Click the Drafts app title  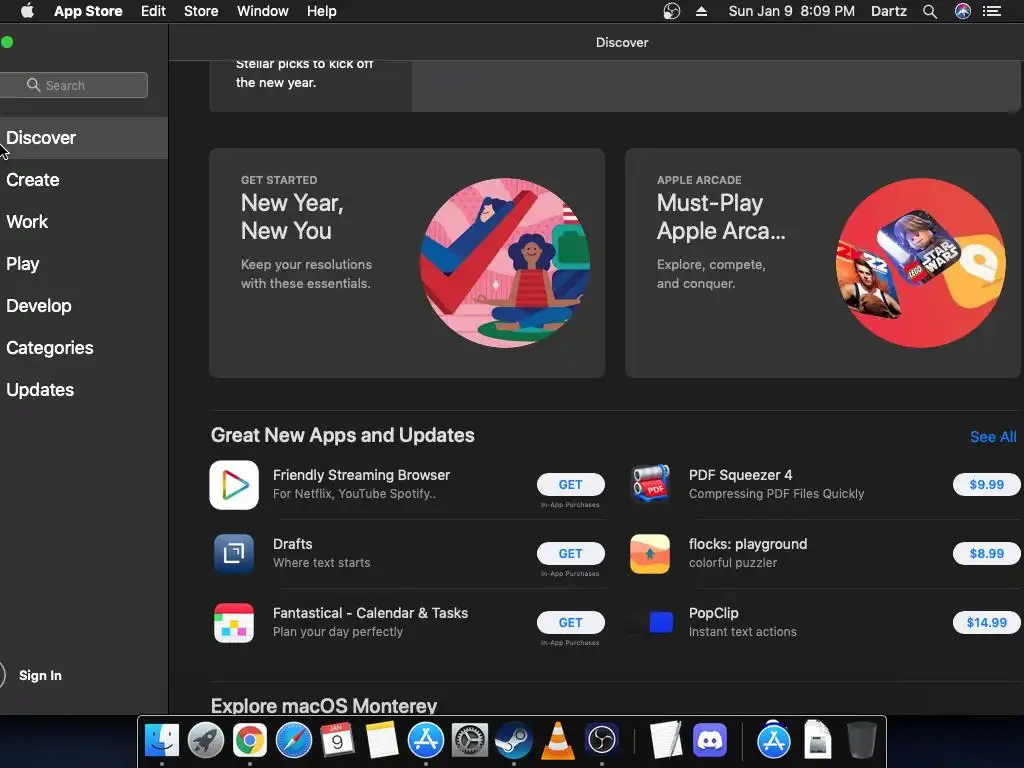pyautogui.click(x=293, y=544)
